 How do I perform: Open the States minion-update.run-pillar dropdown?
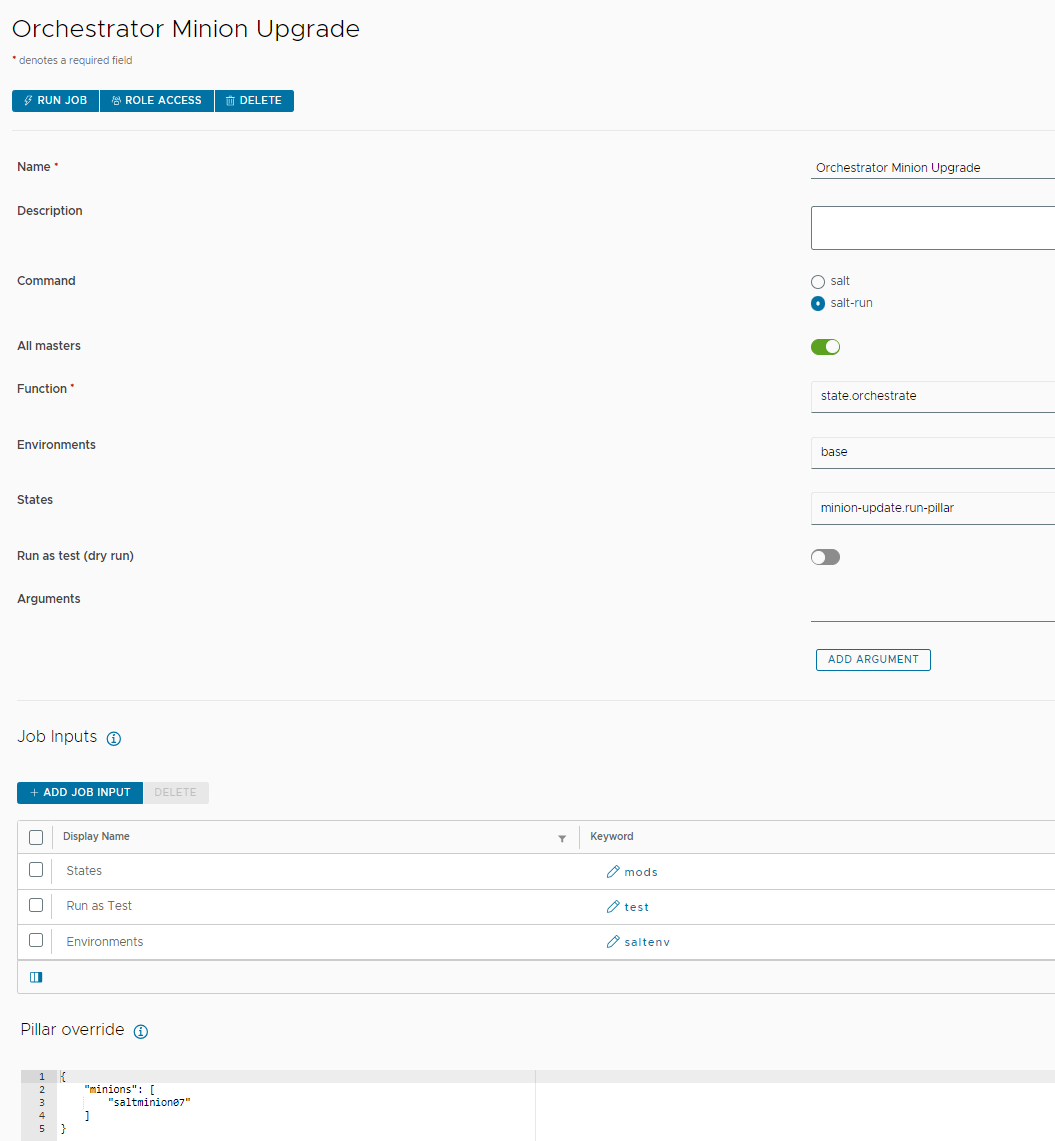pos(933,509)
